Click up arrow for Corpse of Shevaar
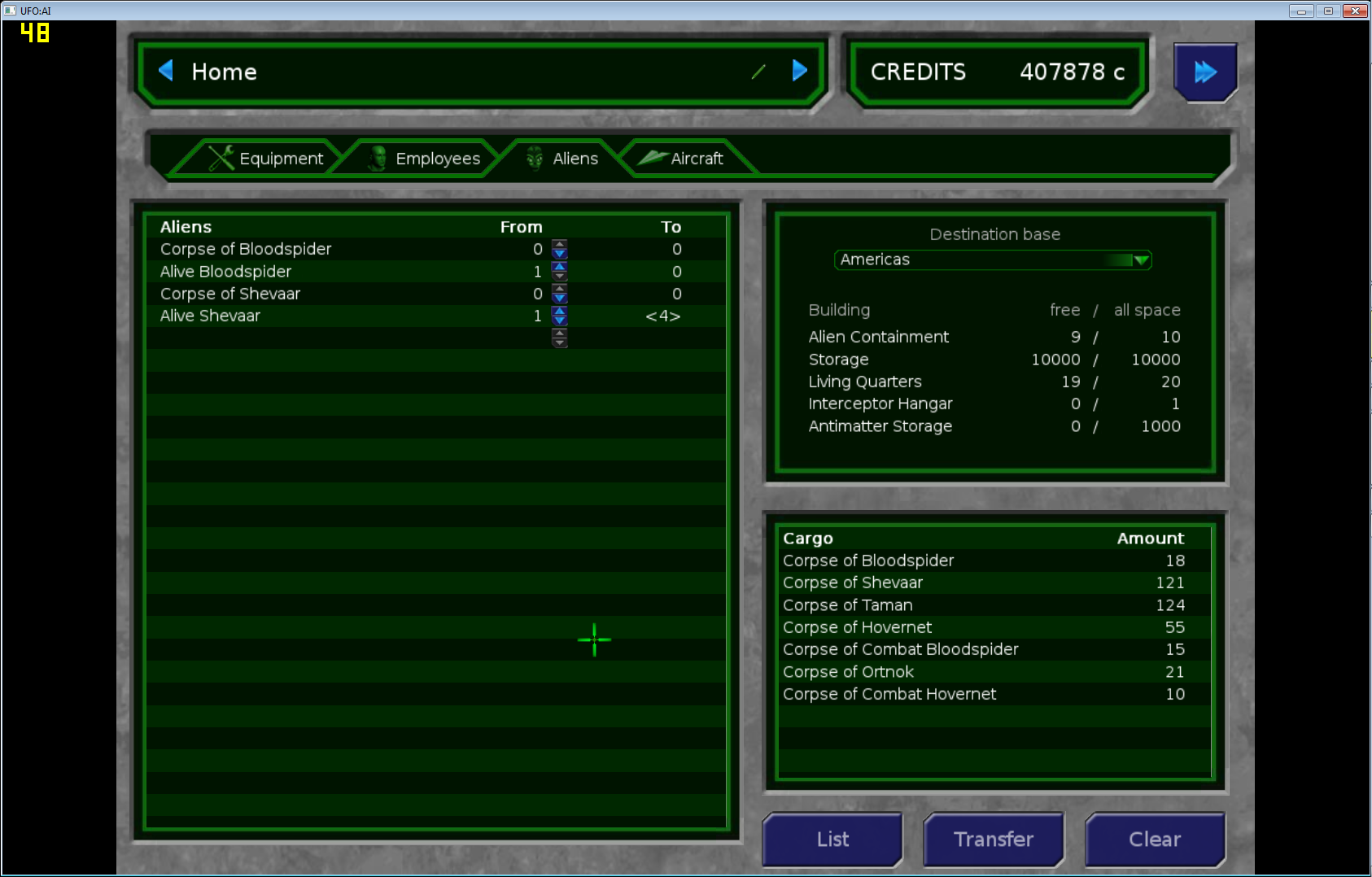The width and height of the screenshot is (1372, 877). click(560, 288)
